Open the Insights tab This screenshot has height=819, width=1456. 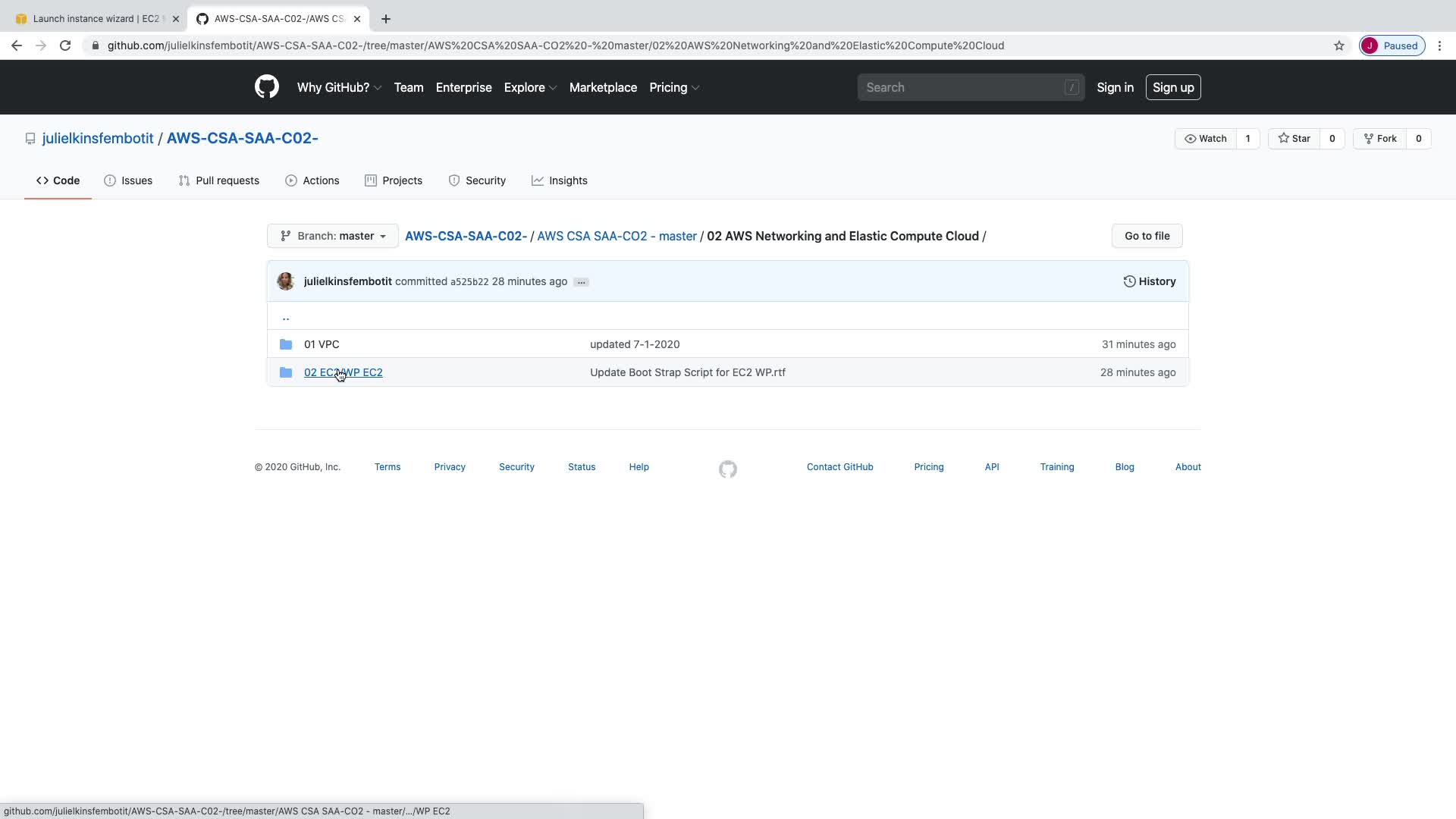click(559, 180)
